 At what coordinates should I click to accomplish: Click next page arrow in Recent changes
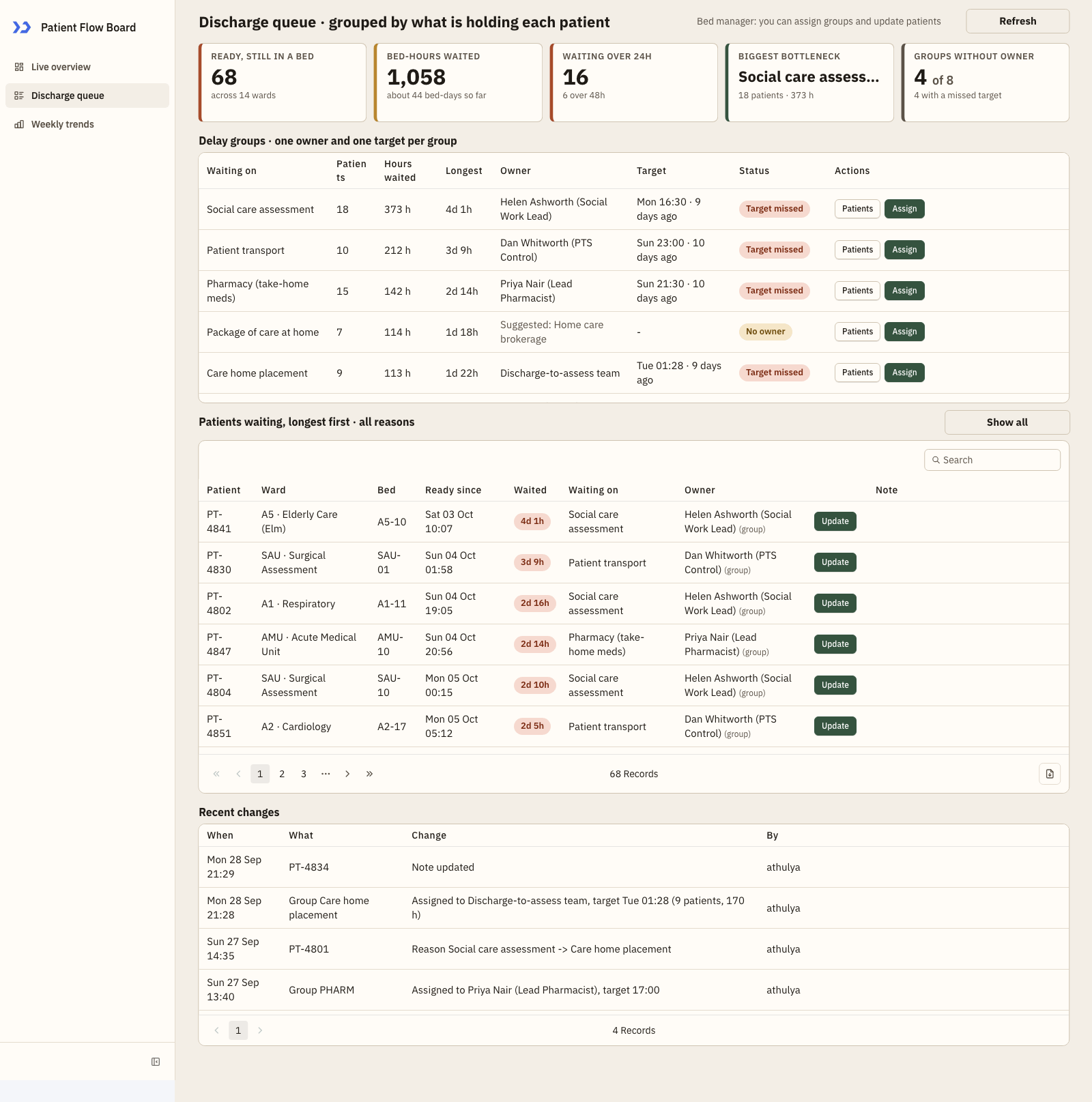(260, 1030)
